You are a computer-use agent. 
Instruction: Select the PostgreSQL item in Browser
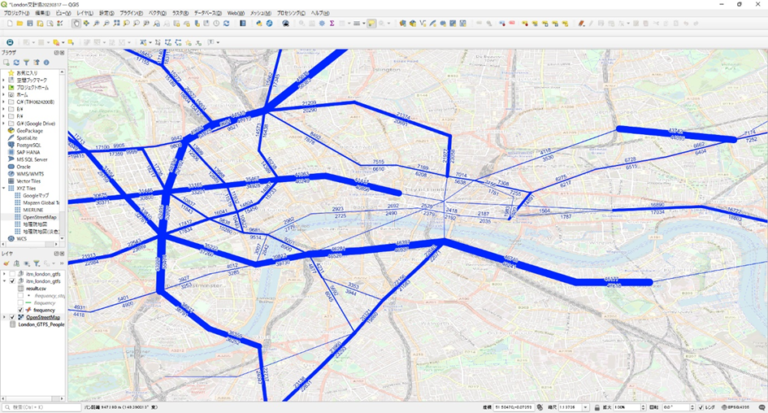point(27,145)
